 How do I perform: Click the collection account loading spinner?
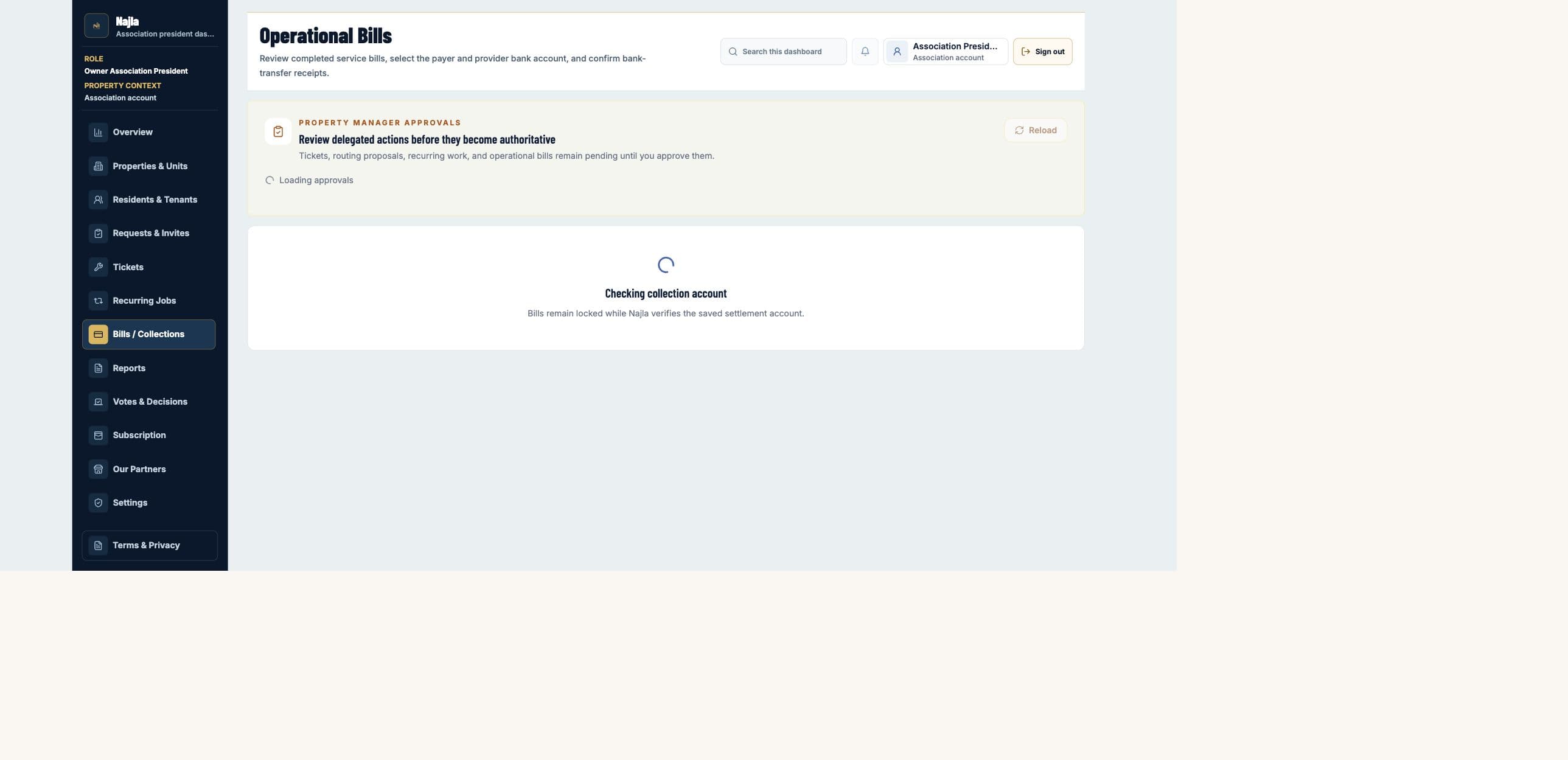pyautogui.click(x=665, y=265)
